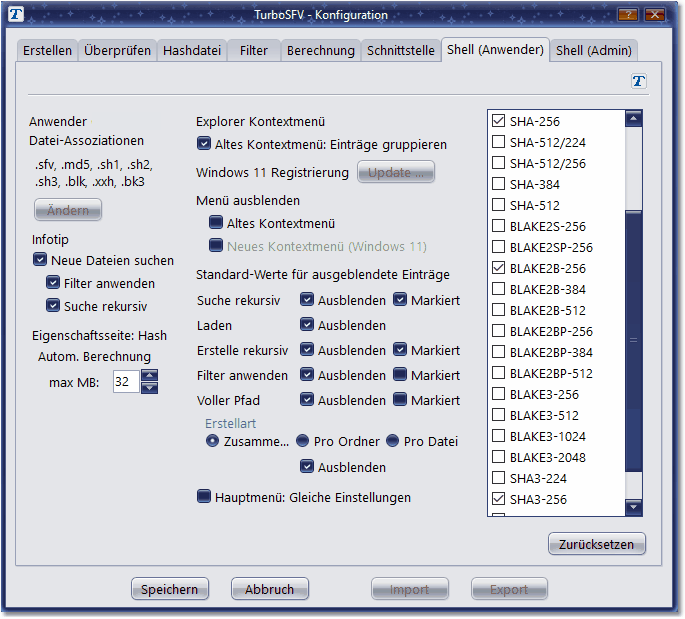The image size is (685, 619).
Task: Switch to the Erstellen tab
Action: (47, 51)
